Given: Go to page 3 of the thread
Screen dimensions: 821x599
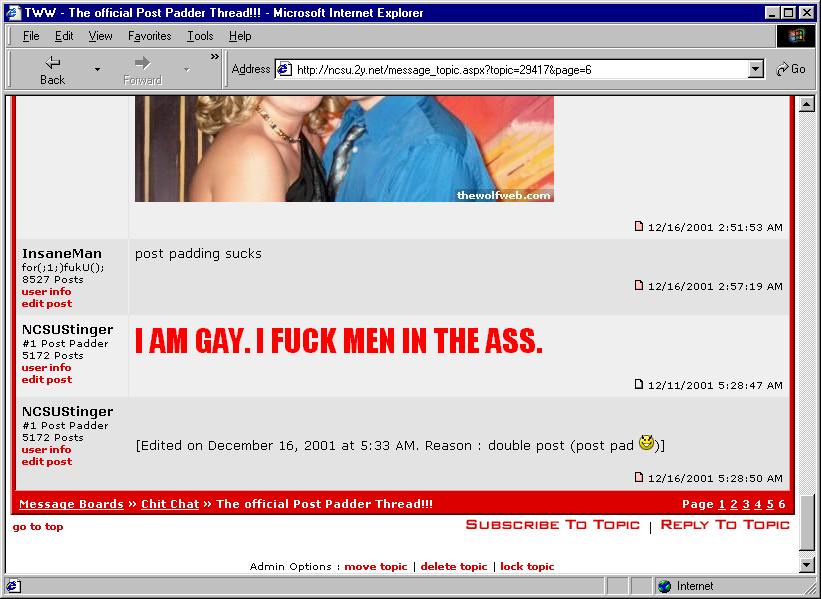Looking at the screenshot, I should 745,504.
